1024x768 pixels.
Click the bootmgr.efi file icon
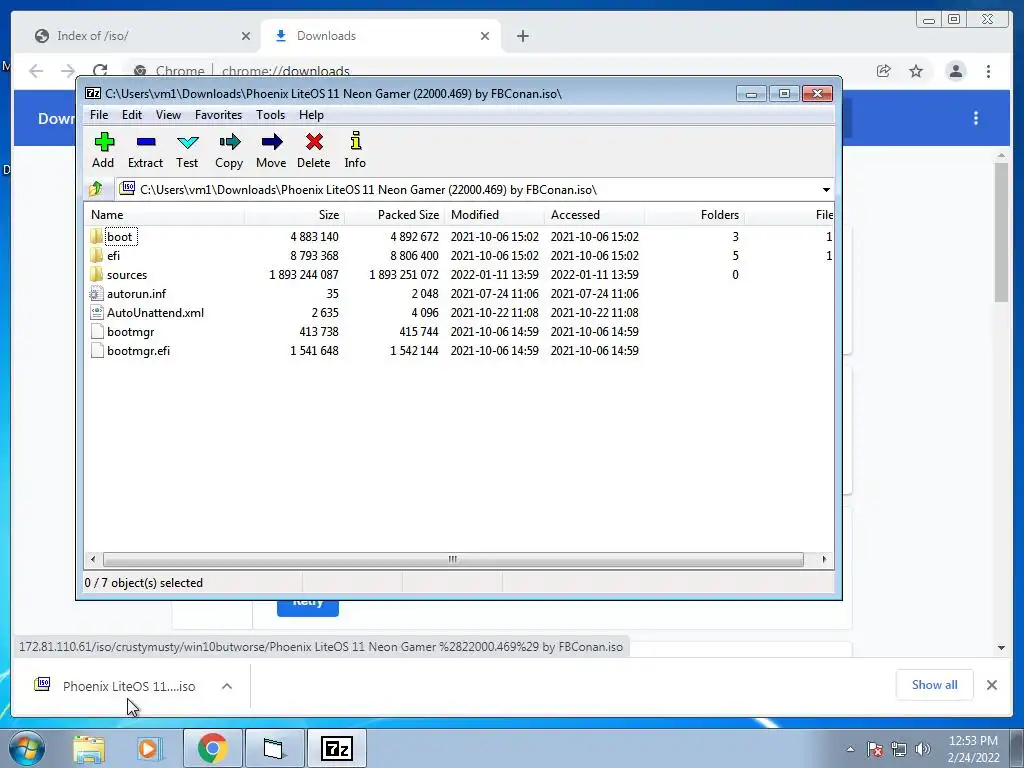[x=97, y=350]
